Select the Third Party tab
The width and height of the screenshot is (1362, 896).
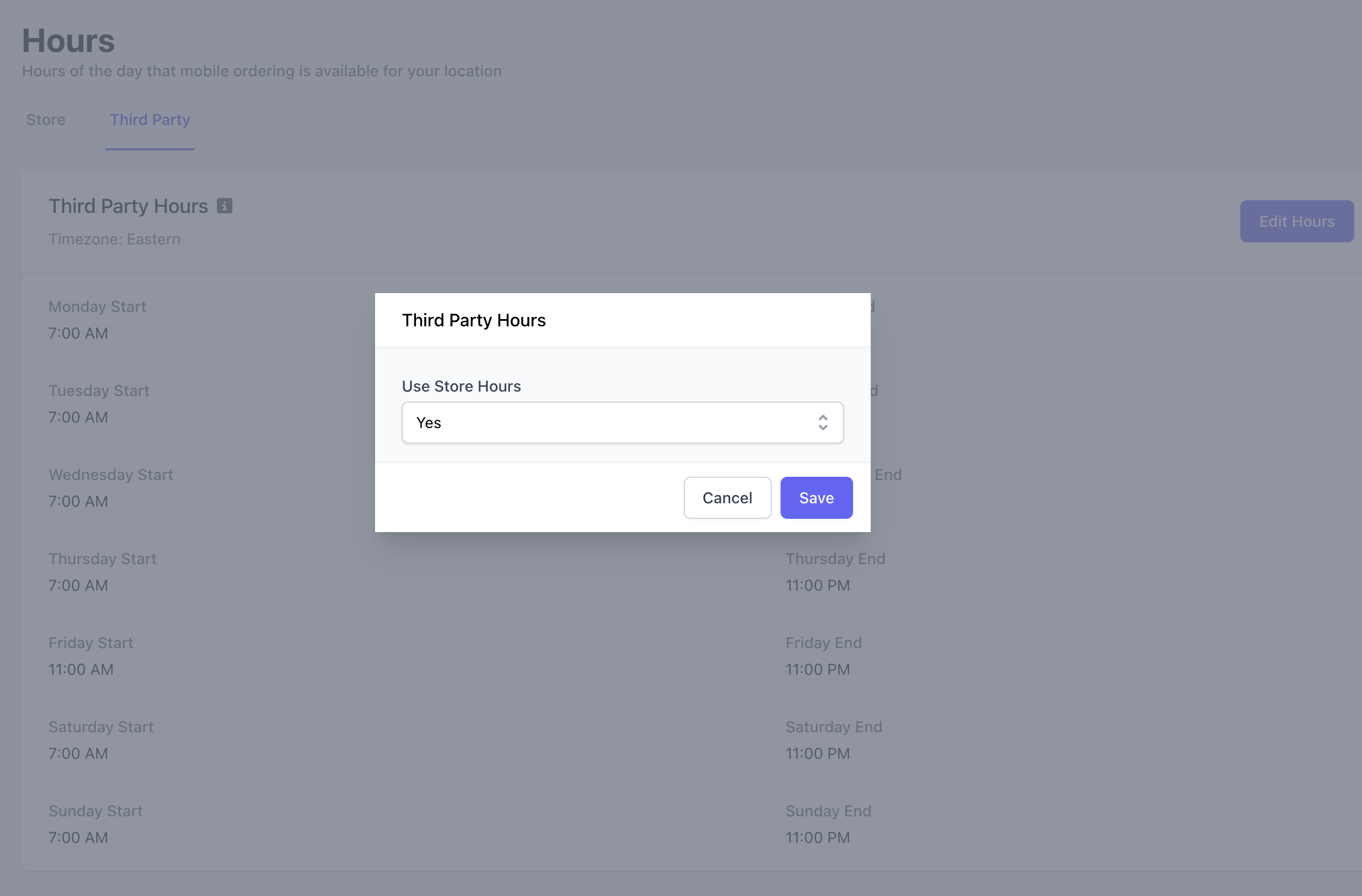150,119
